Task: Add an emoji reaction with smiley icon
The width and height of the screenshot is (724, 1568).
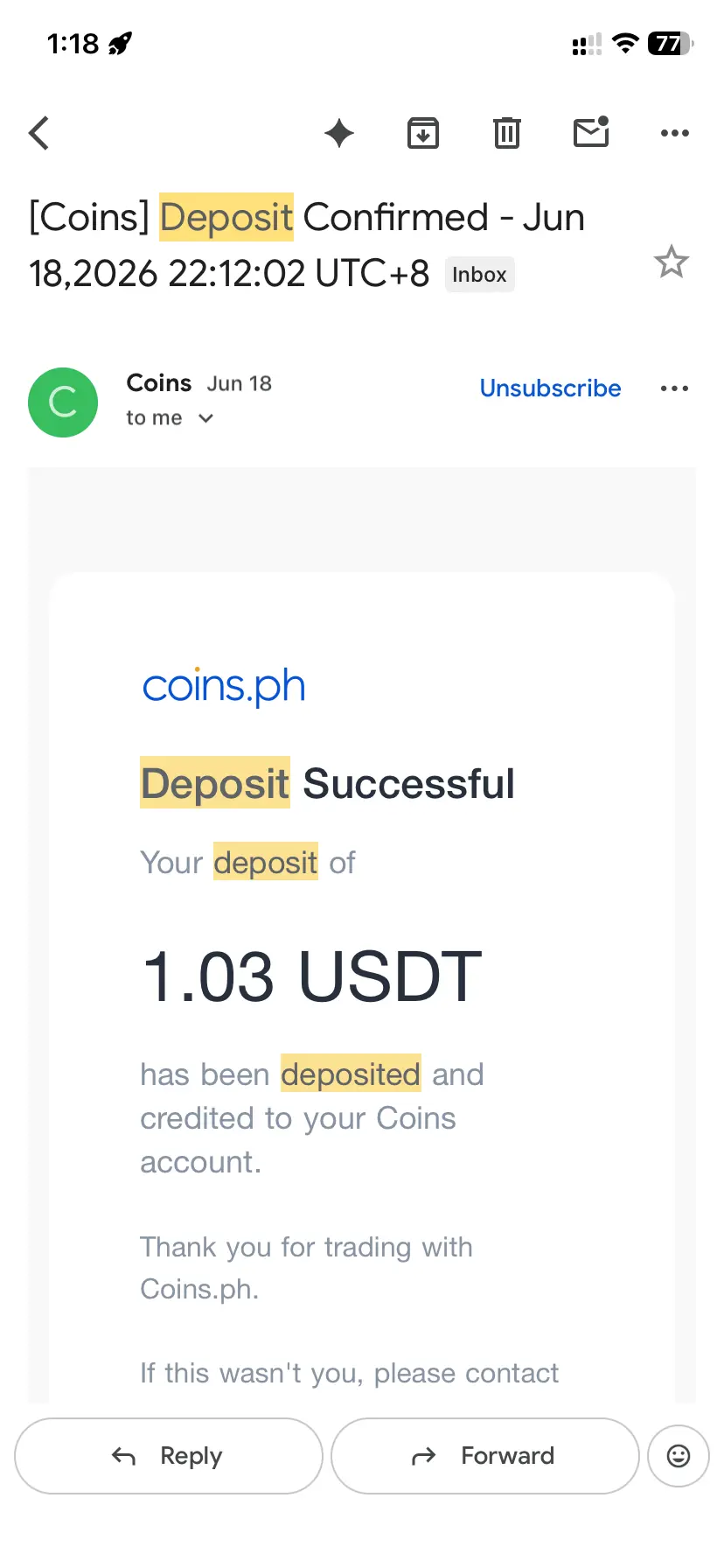Action: click(x=679, y=1456)
